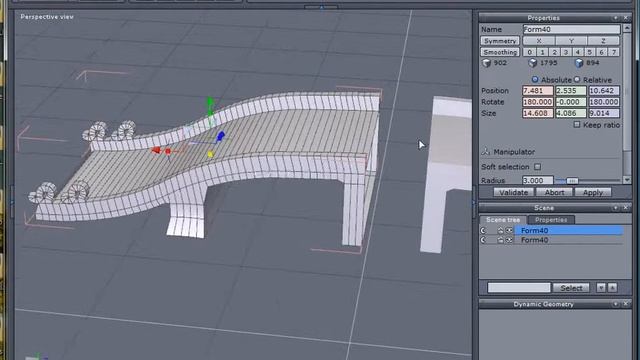Click the edge count icon showing 1795

click(x=533, y=63)
